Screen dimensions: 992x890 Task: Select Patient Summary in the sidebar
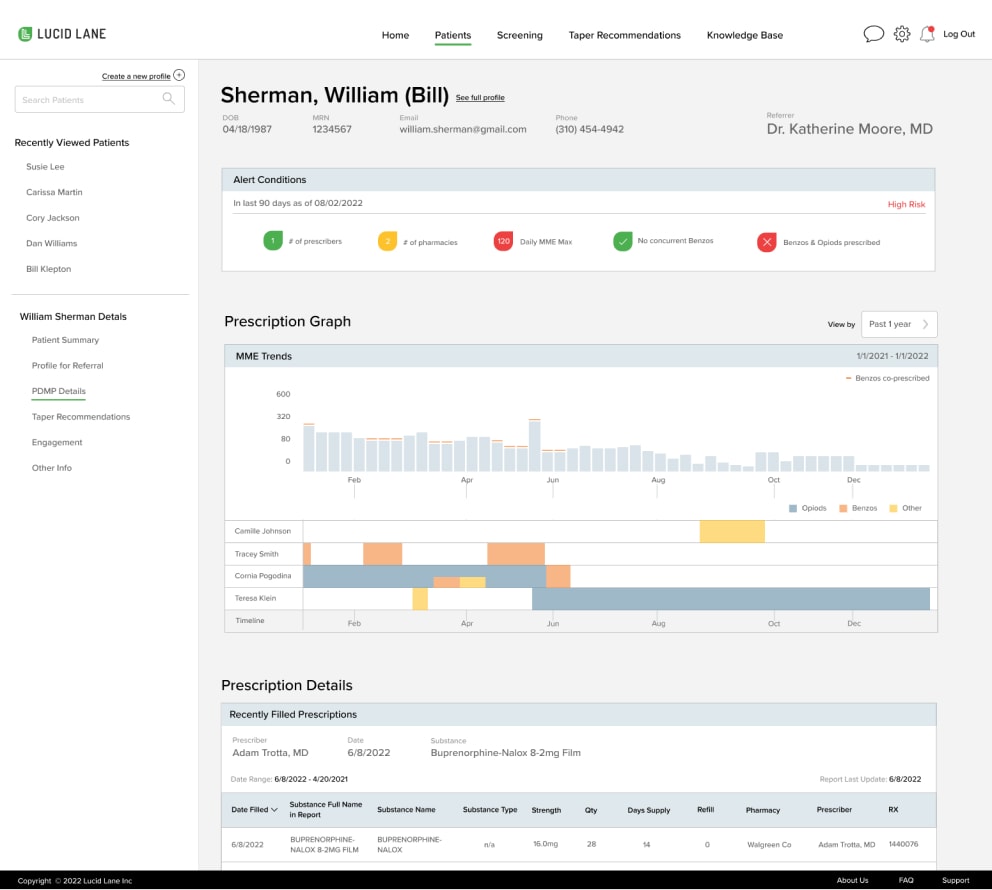click(x=65, y=340)
